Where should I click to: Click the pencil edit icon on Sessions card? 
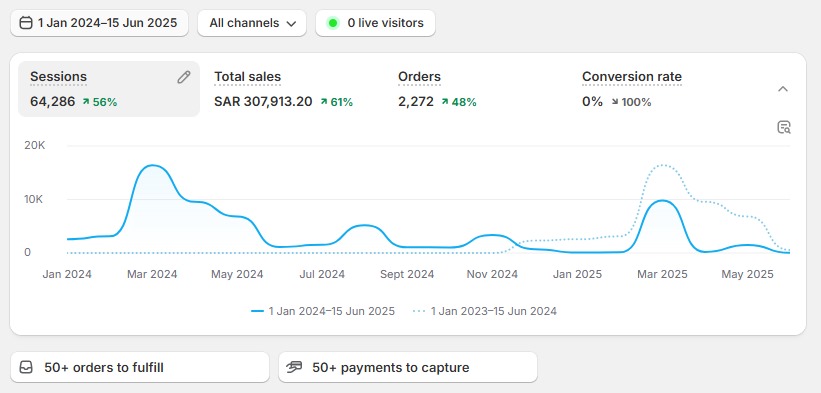183,77
